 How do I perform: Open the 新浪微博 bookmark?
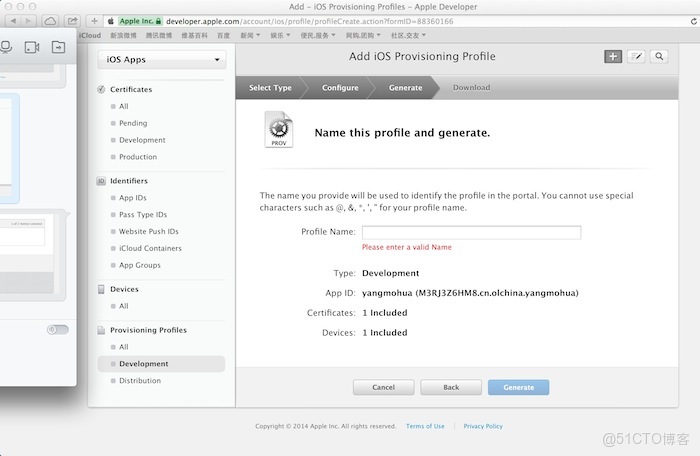[x=123, y=35]
